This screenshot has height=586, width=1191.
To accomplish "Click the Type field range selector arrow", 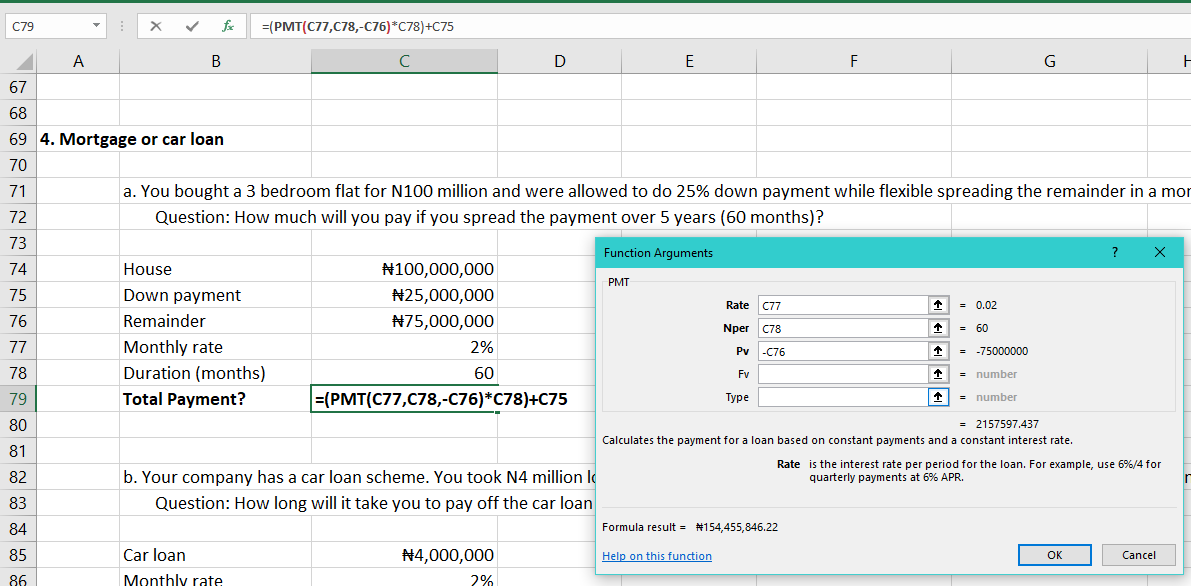I will (x=938, y=396).
